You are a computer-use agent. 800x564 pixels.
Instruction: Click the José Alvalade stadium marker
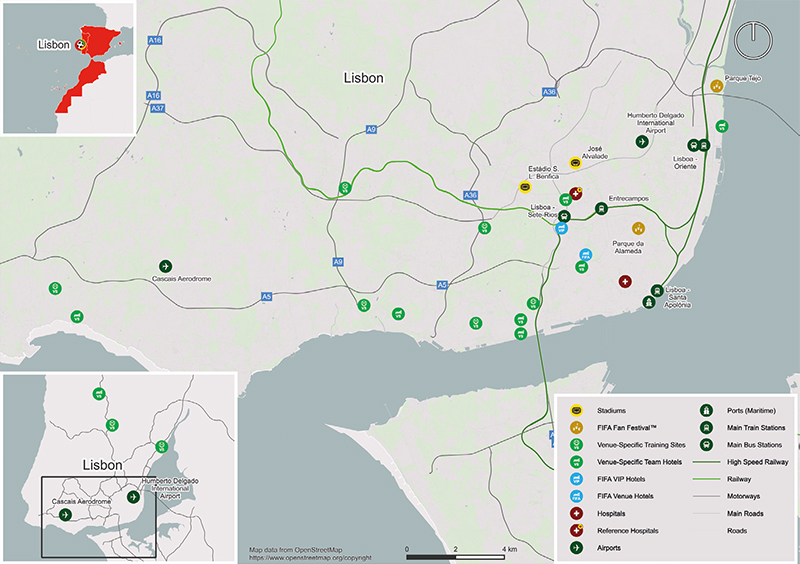(x=575, y=163)
